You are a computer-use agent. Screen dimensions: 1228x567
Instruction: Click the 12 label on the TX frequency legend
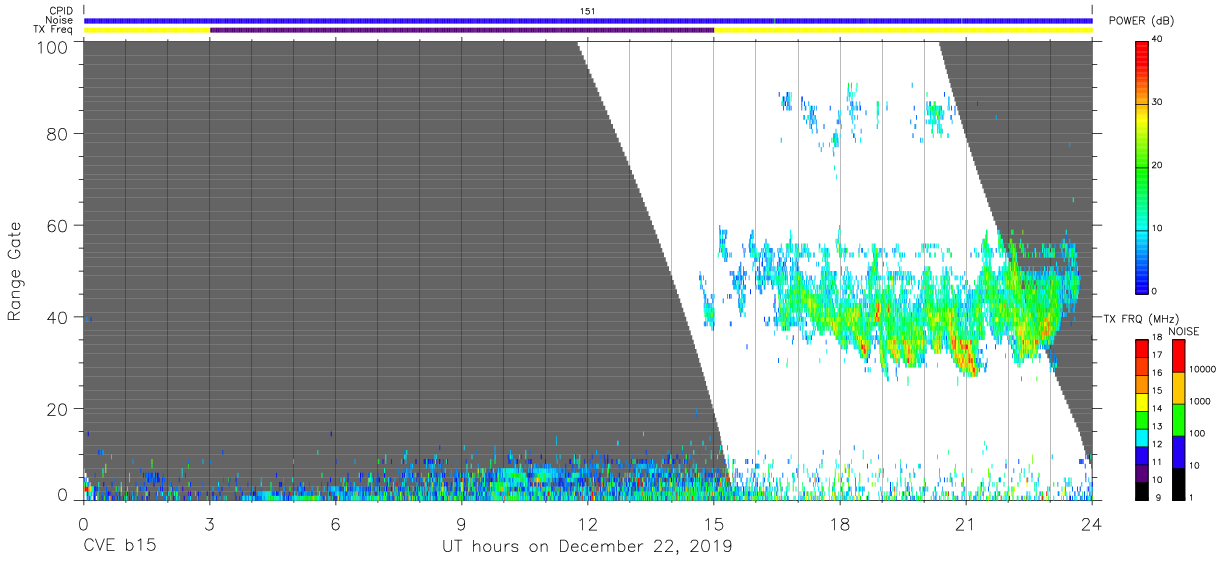pyautogui.click(x=1158, y=444)
